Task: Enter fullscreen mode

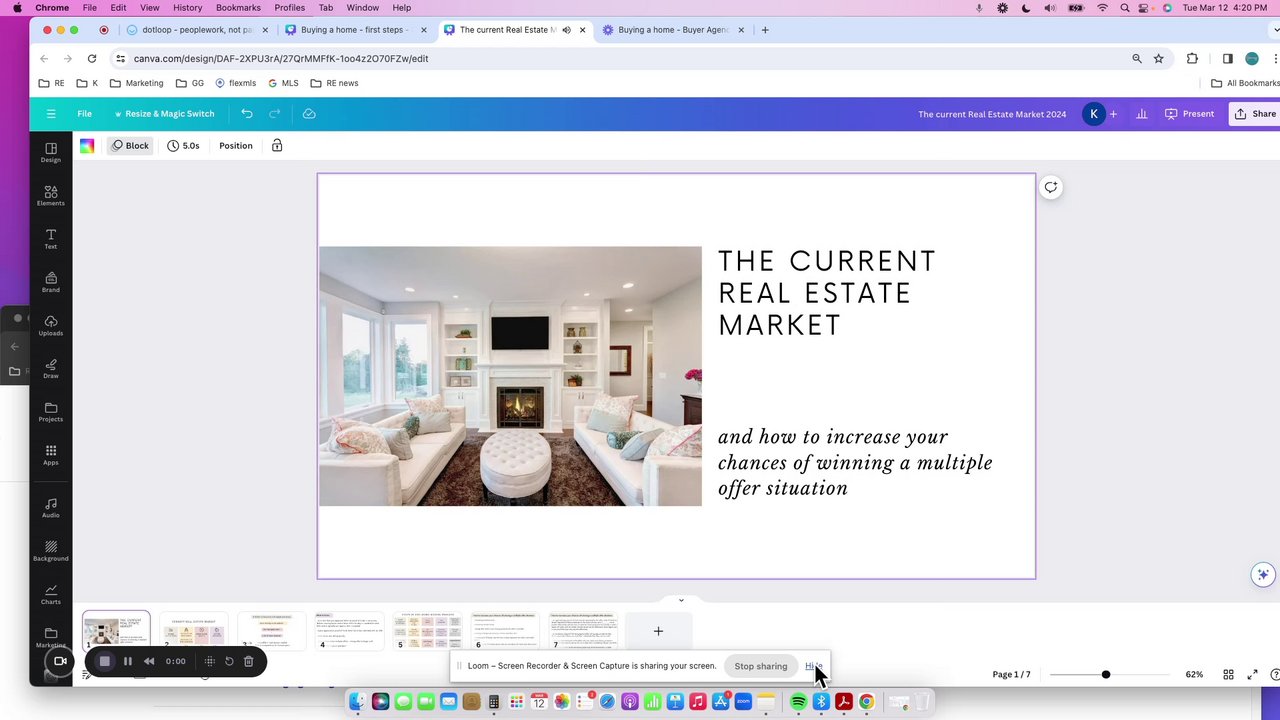Action: tap(1252, 674)
